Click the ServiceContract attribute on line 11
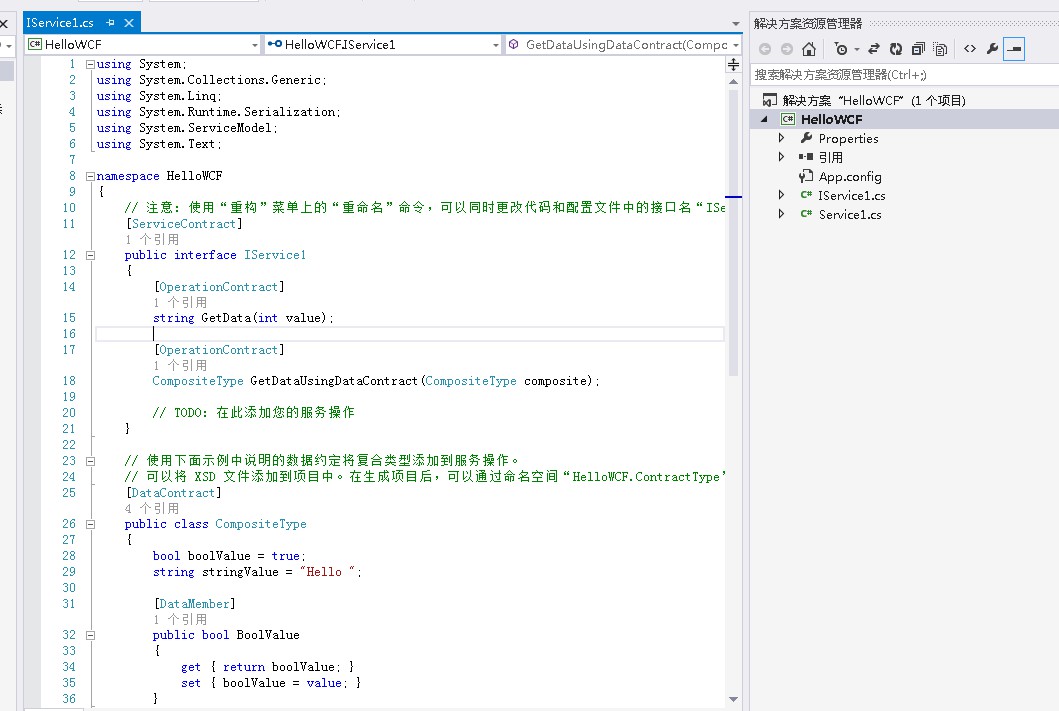 tap(184, 224)
